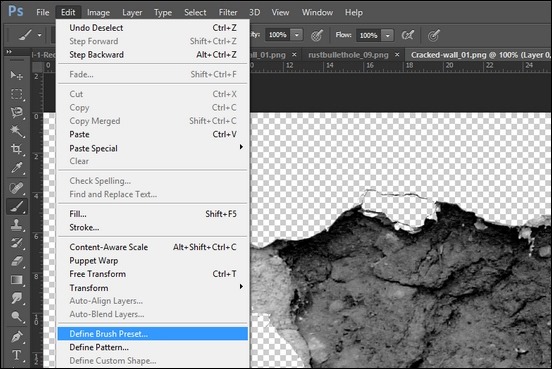The image size is (552, 369).
Task: Select the Eraser tool
Action: 16,261
